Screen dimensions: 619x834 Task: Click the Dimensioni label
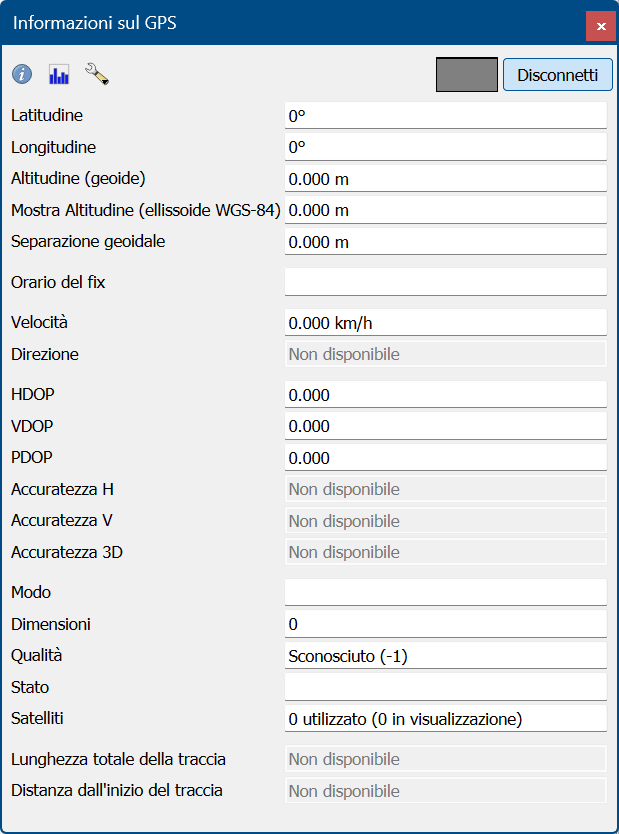tap(51, 624)
